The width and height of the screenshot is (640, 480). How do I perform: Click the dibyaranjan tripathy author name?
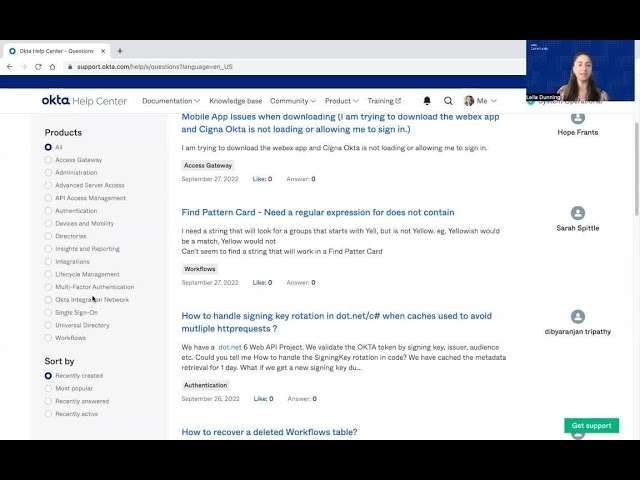578,332
